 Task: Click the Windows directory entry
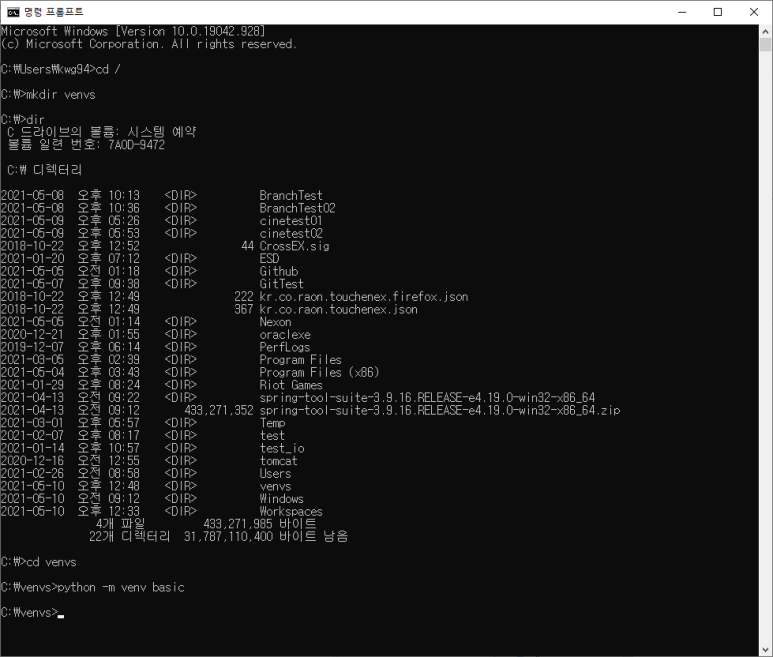click(x=281, y=499)
